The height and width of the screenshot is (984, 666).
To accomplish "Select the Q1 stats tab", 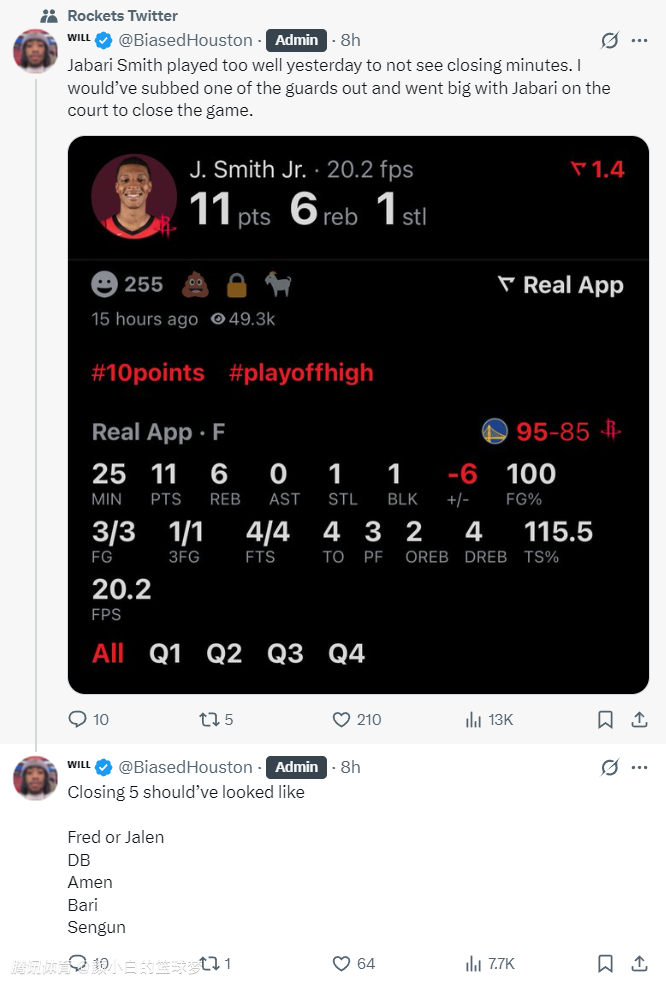I will point(165,654).
